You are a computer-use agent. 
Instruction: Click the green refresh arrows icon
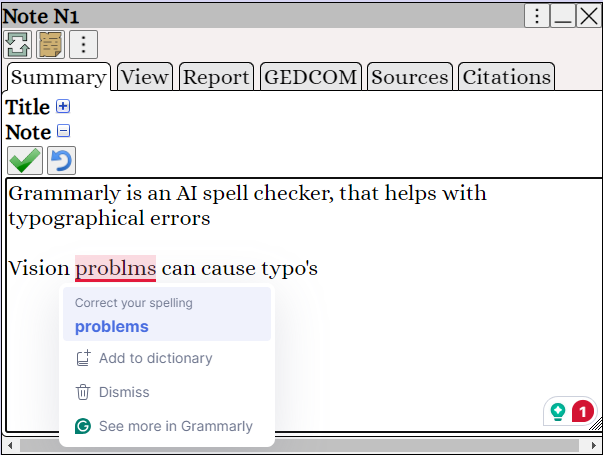coord(18,44)
